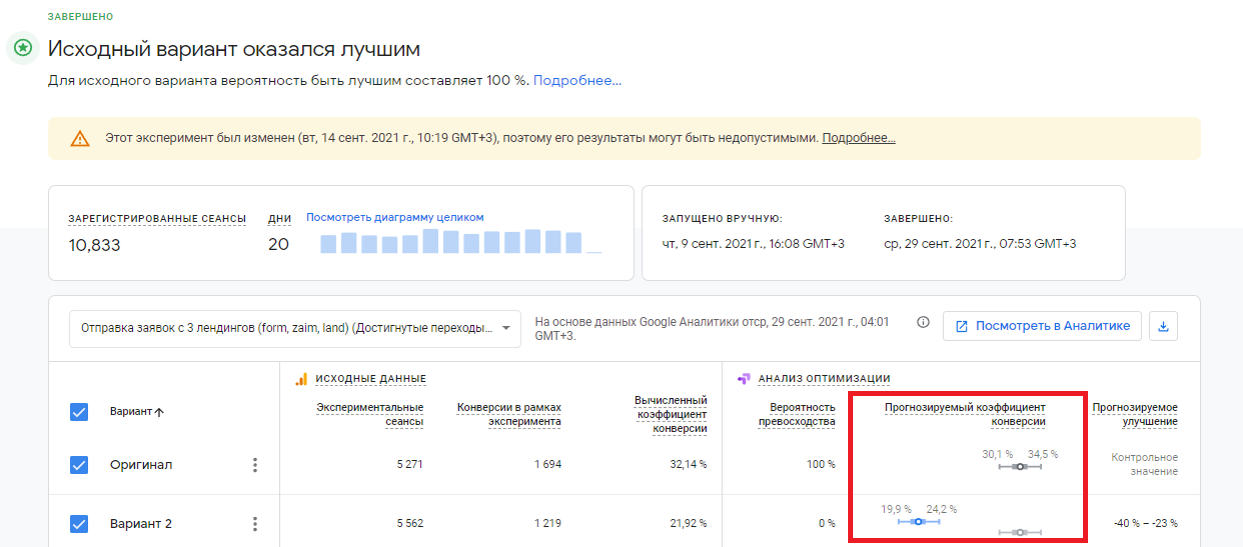Toggle the header Вариант select-all checkbox
This screenshot has height=547, width=1243.
click(x=80, y=411)
